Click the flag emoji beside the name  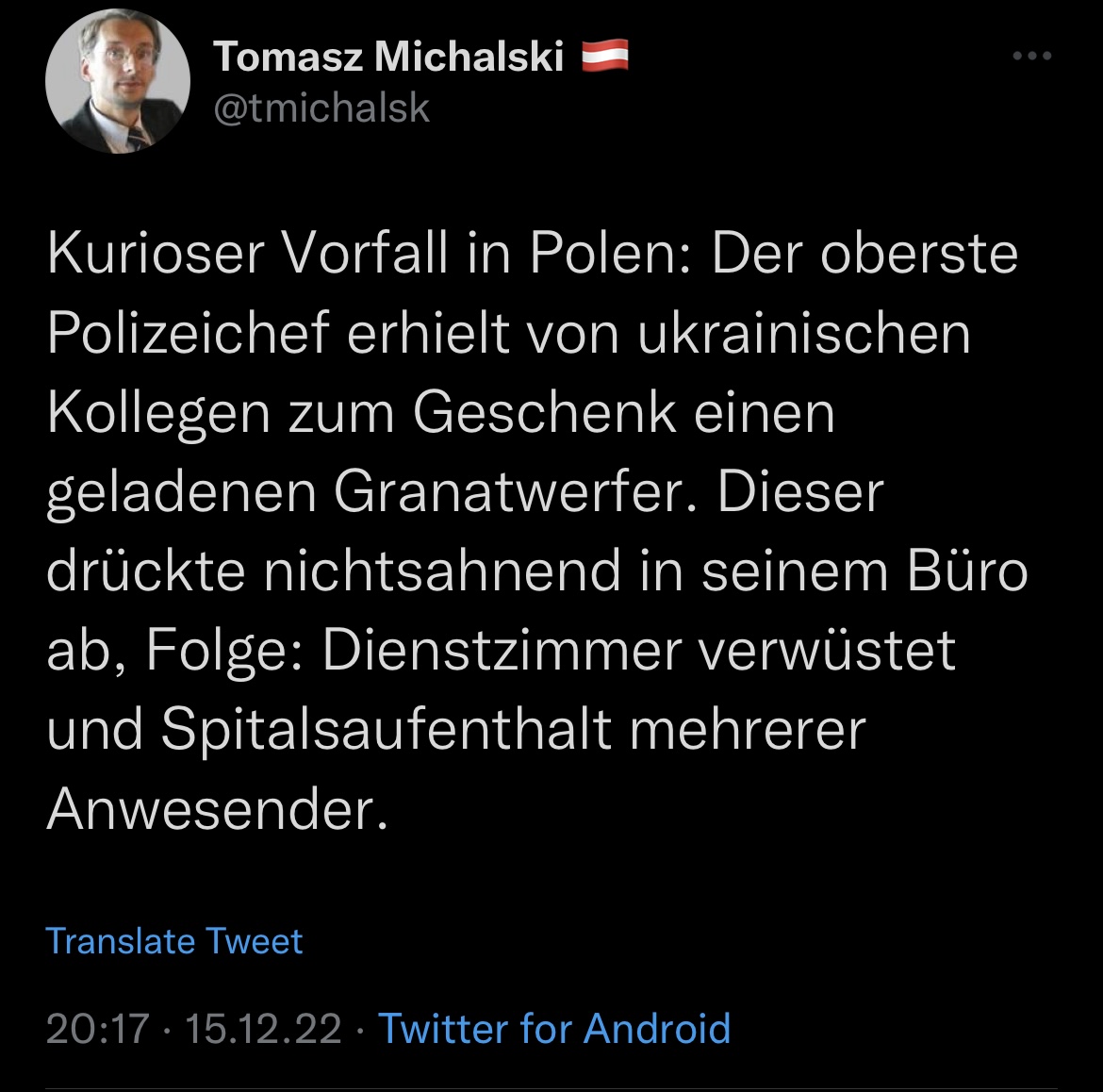click(605, 58)
